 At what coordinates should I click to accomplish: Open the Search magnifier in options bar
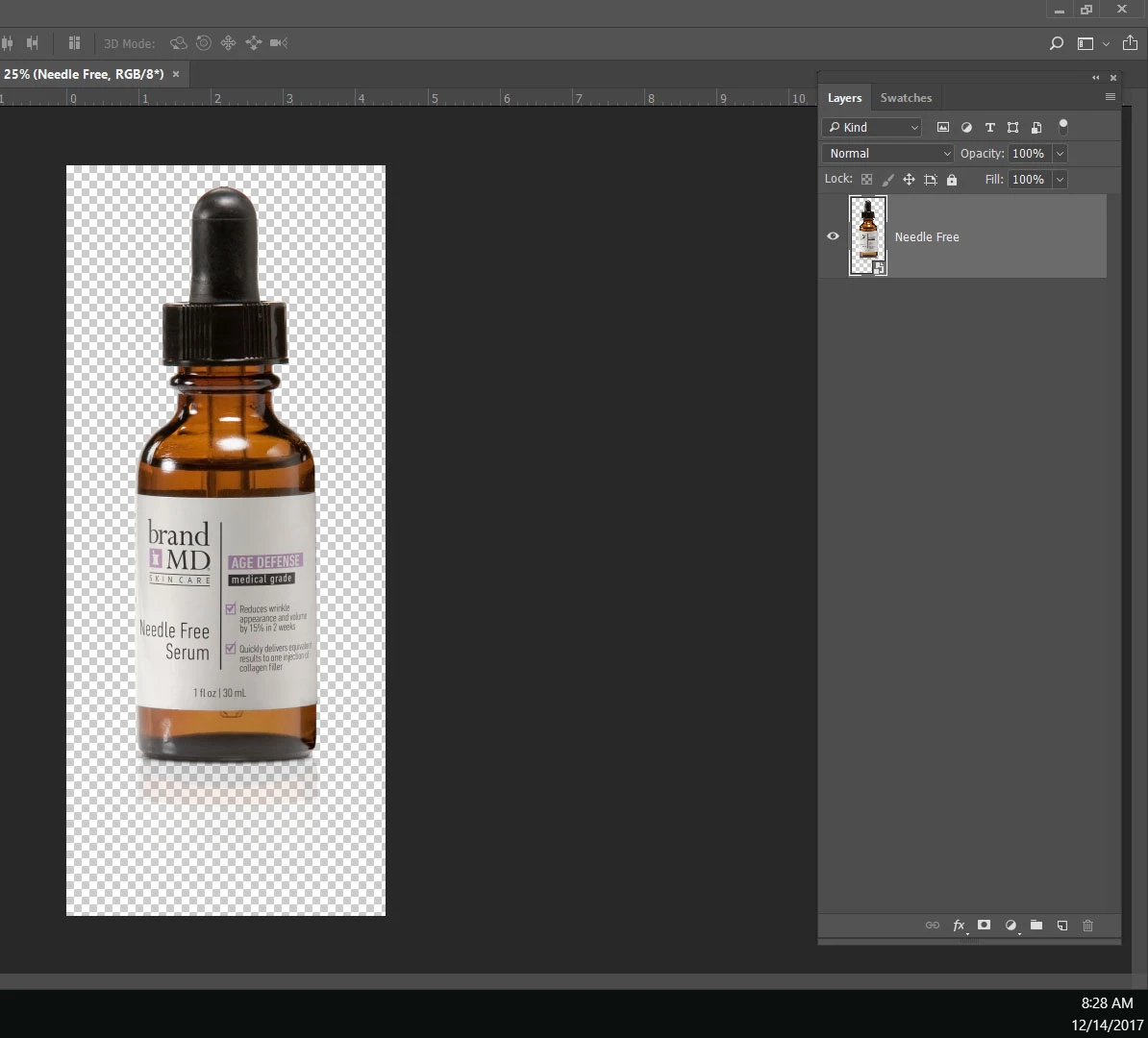[x=1056, y=43]
